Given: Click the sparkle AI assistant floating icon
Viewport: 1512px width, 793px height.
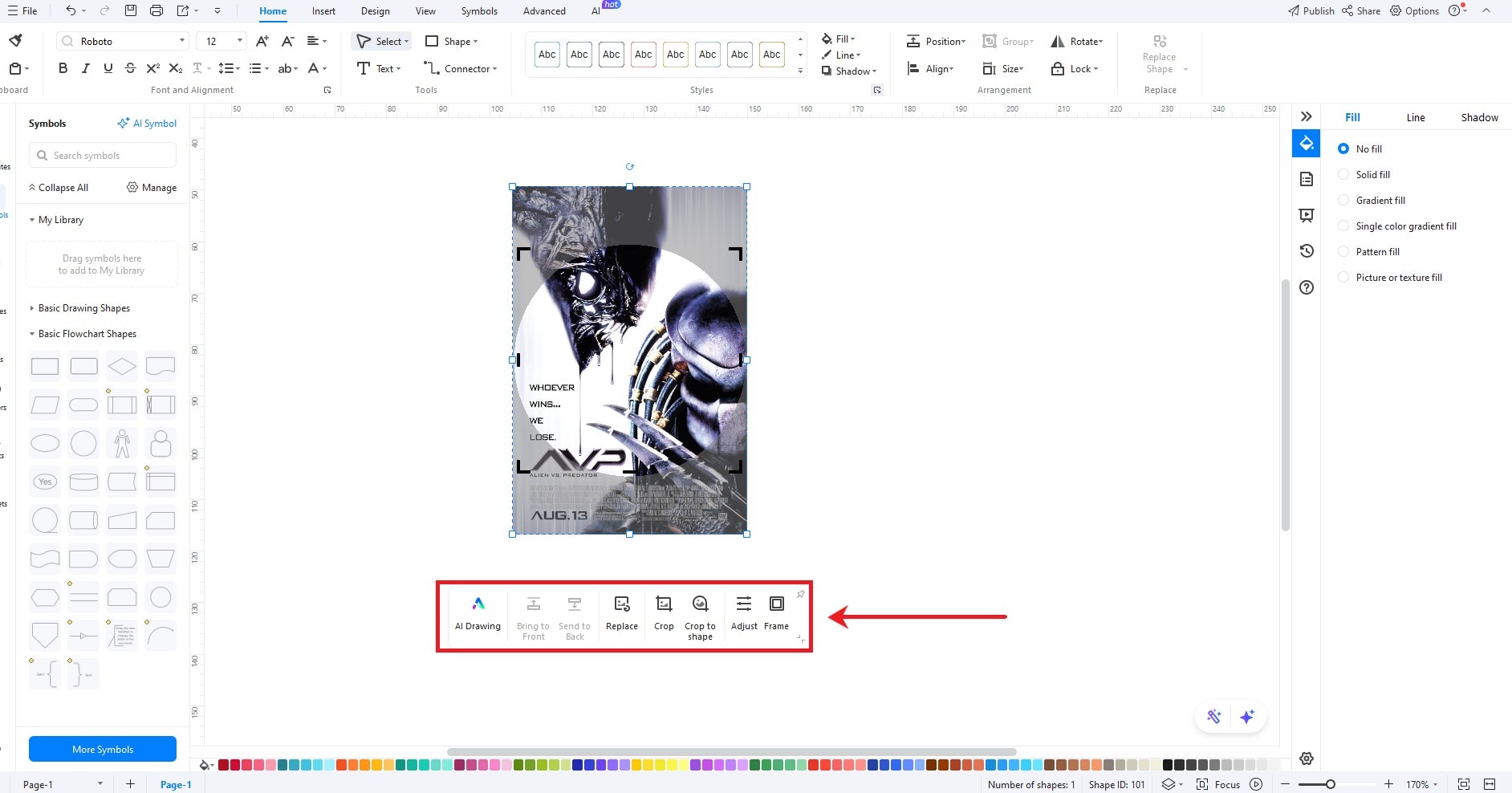Looking at the screenshot, I should (x=1247, y=717).
